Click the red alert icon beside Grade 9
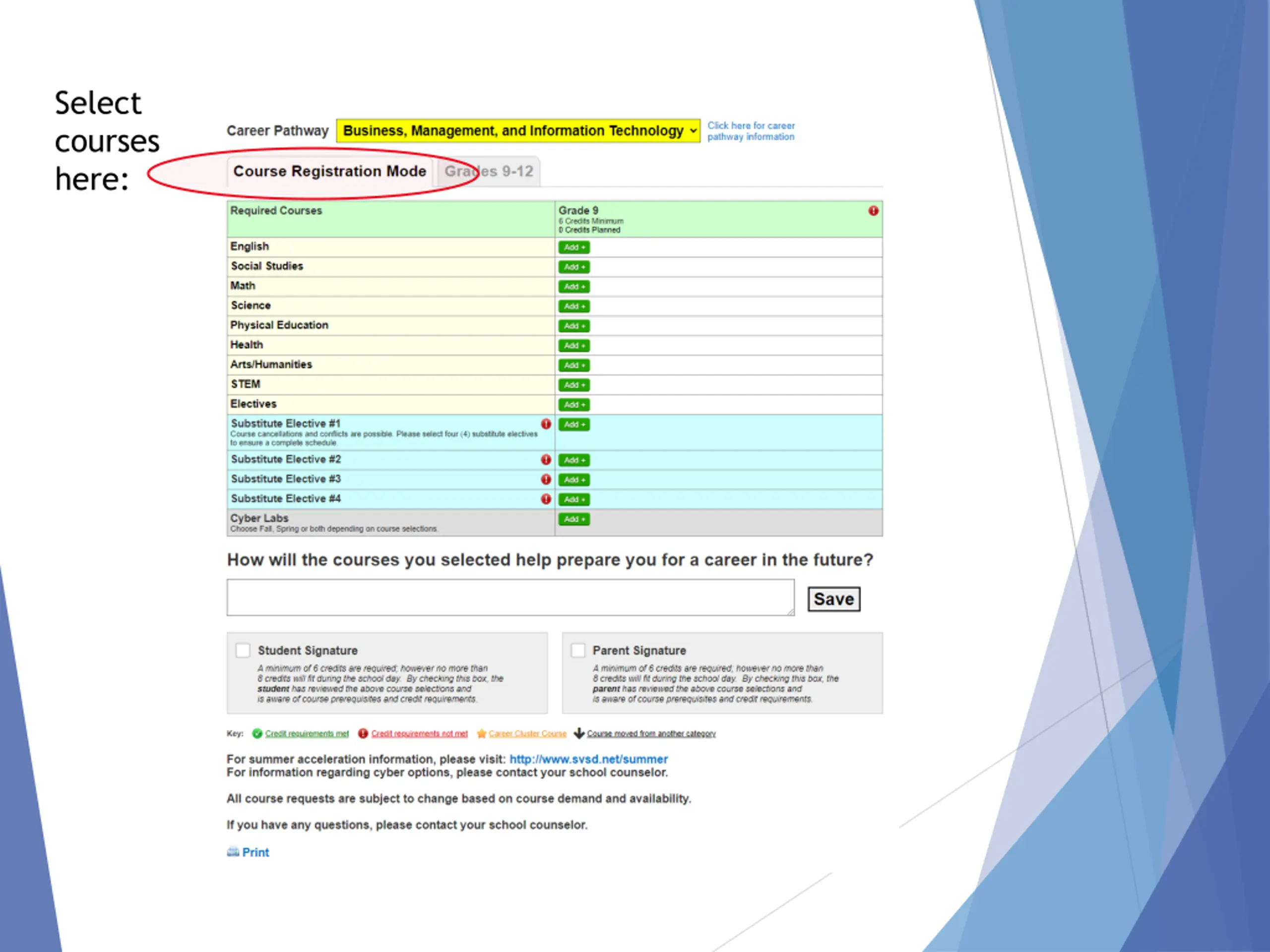The width and height of the screenshot is (1270, 952). [x=873, y=211]
